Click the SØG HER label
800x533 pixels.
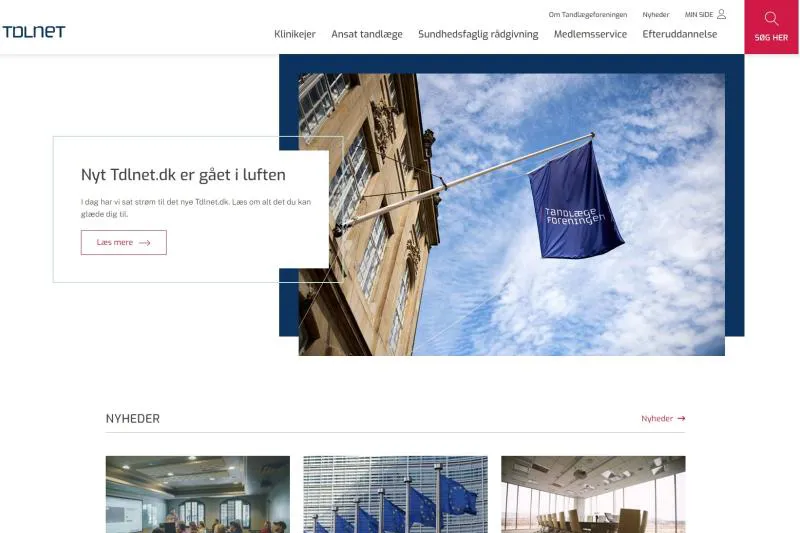click(x=771, y=38)
